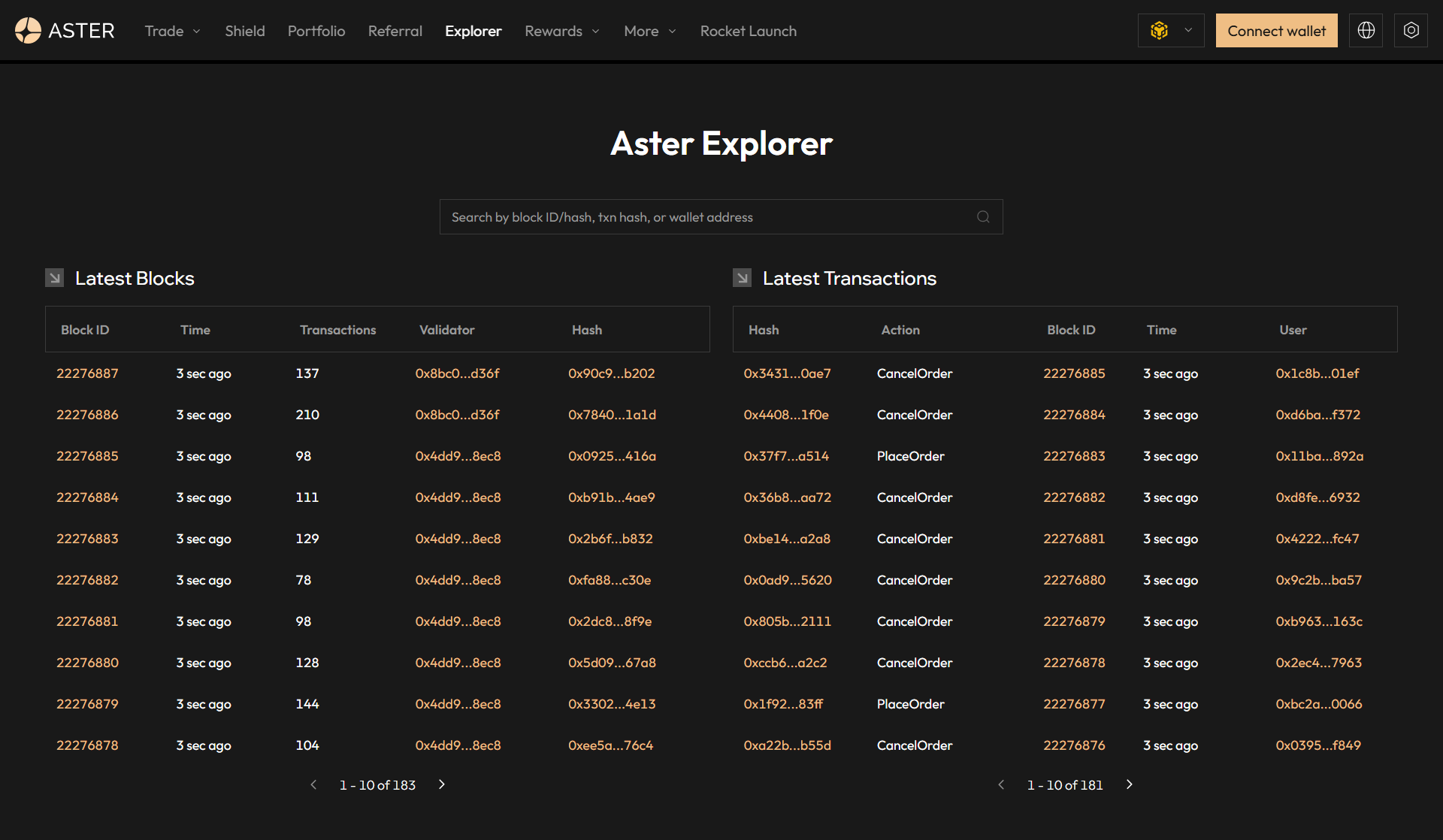Image resolution: width=1443 pixels, height=840 pixels.
Task: Click the next-page arrow under Latest Blocks
Action: 441,784
